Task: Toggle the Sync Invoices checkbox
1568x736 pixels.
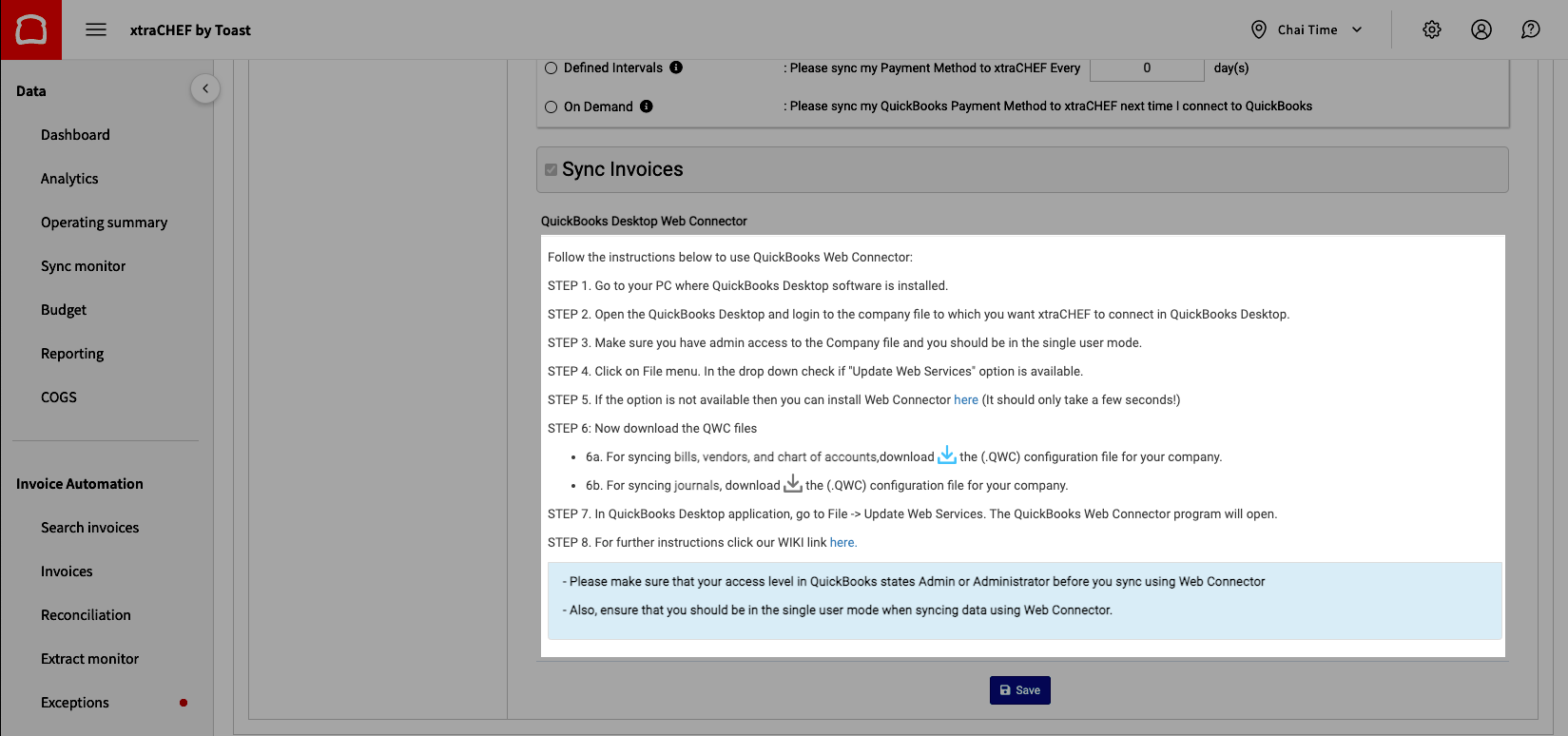Action: pos(551,170)
